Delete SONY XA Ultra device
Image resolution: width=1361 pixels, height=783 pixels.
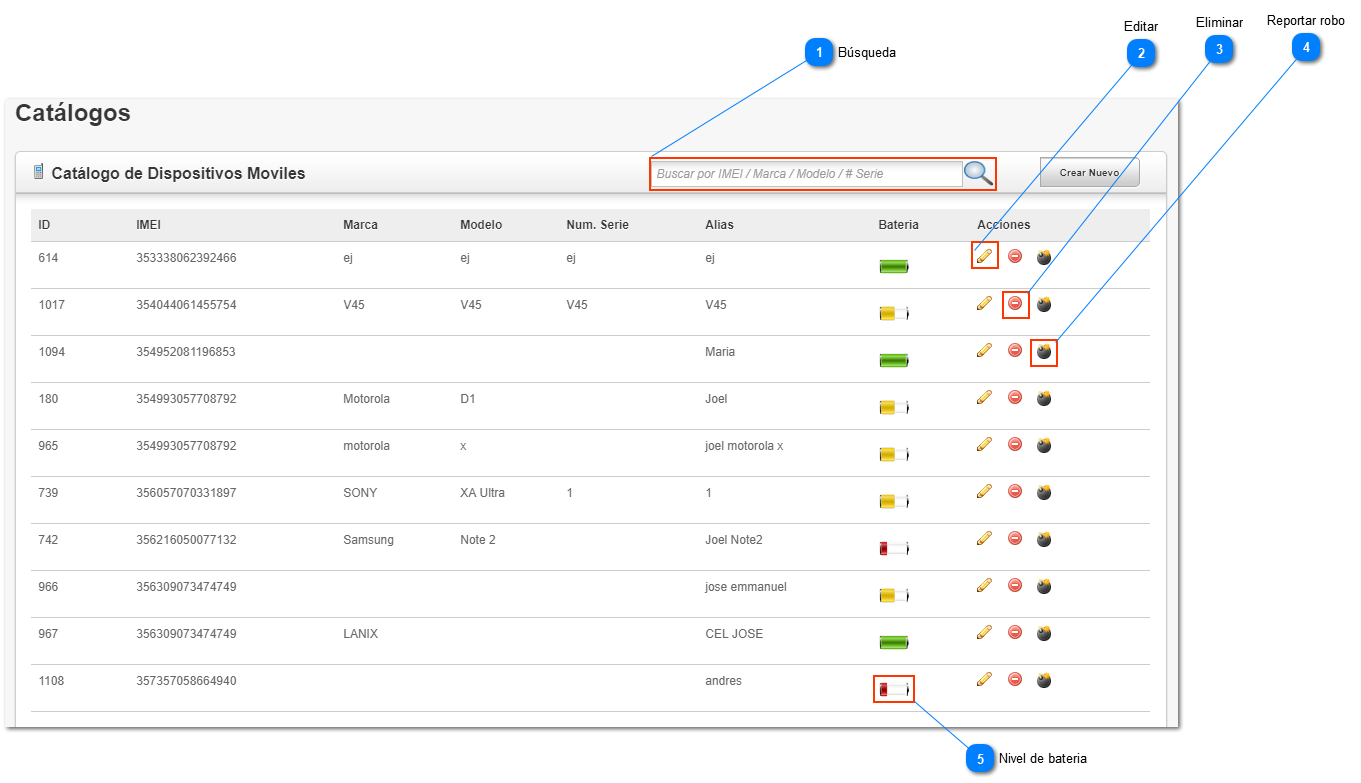pyautogui.click(x=1015, y=491)
